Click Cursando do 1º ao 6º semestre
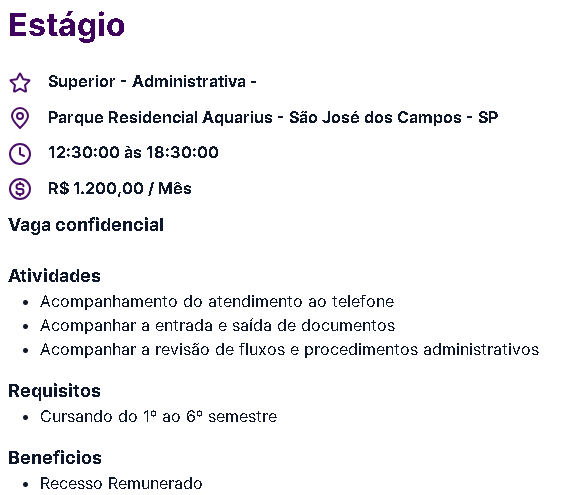 [x=159, y=417]
